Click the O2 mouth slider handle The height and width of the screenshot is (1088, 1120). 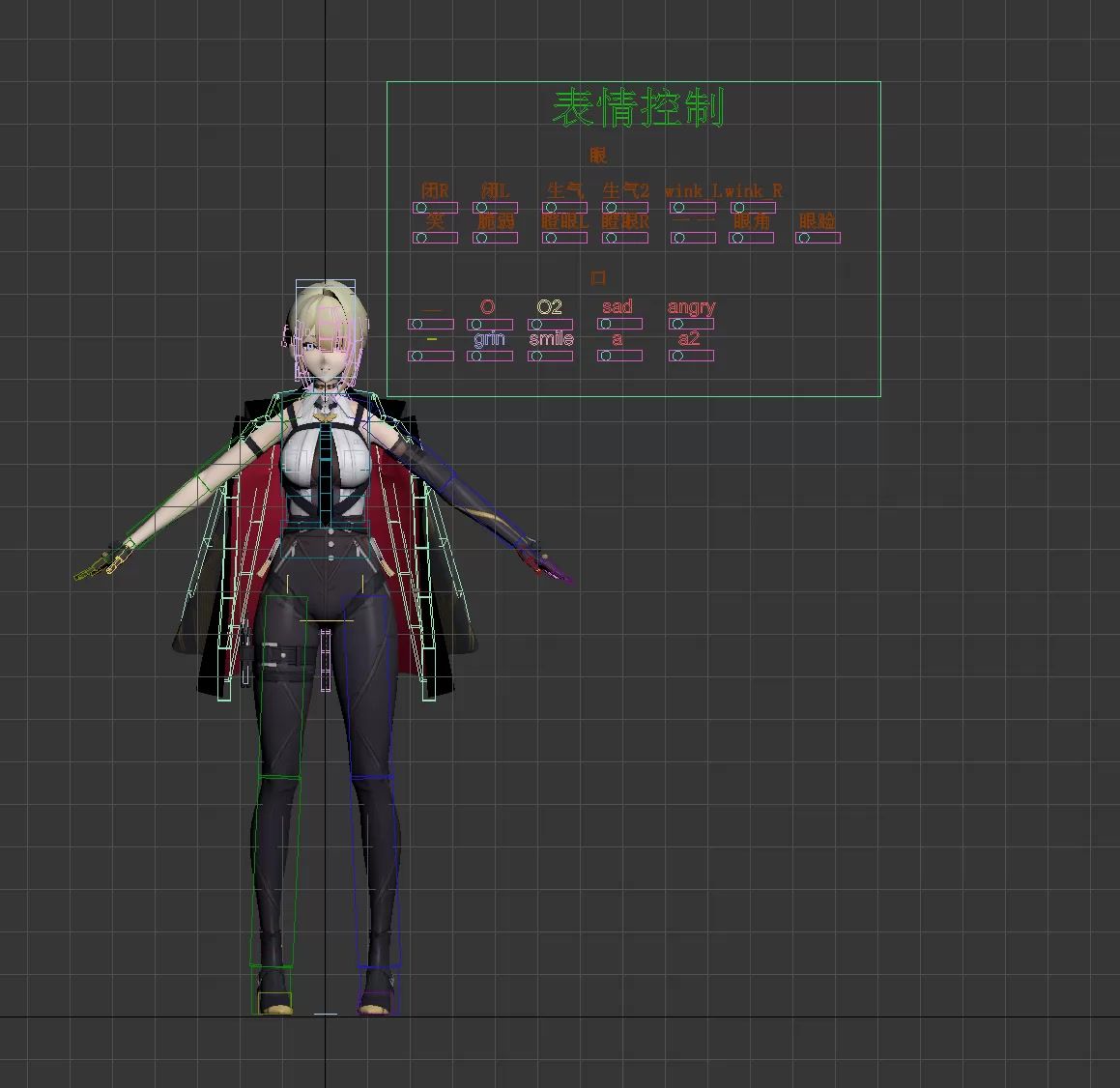(x=536, y=325)
